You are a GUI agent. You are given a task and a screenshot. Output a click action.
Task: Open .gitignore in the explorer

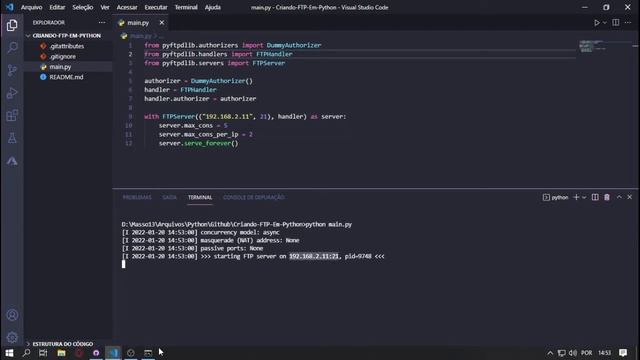(x=62, y=56)
